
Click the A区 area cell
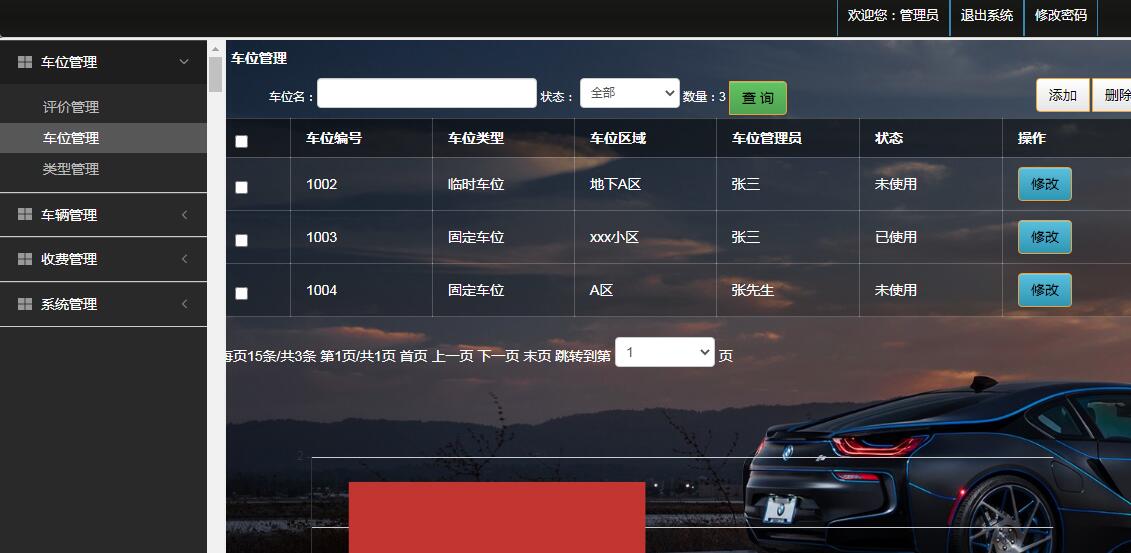pyautogui.click(x=602, y=290)
